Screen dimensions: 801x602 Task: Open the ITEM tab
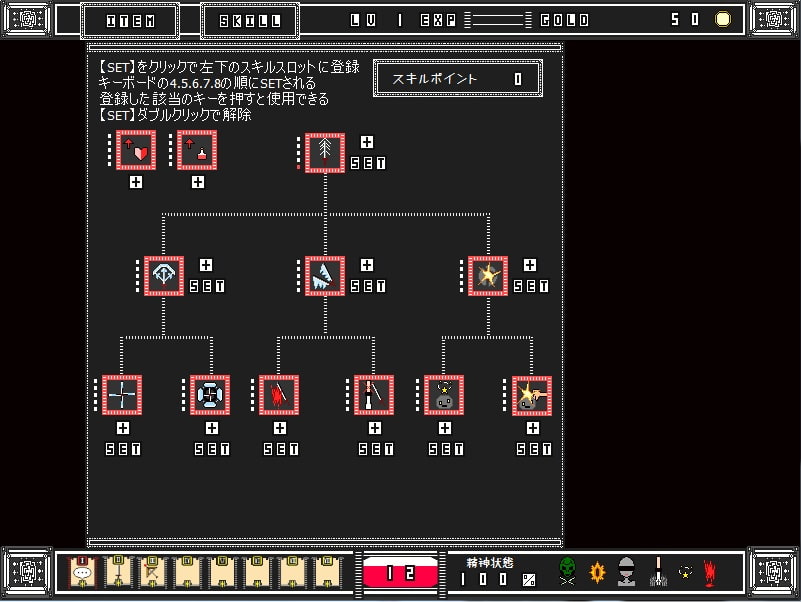click(x=130, y=20)
